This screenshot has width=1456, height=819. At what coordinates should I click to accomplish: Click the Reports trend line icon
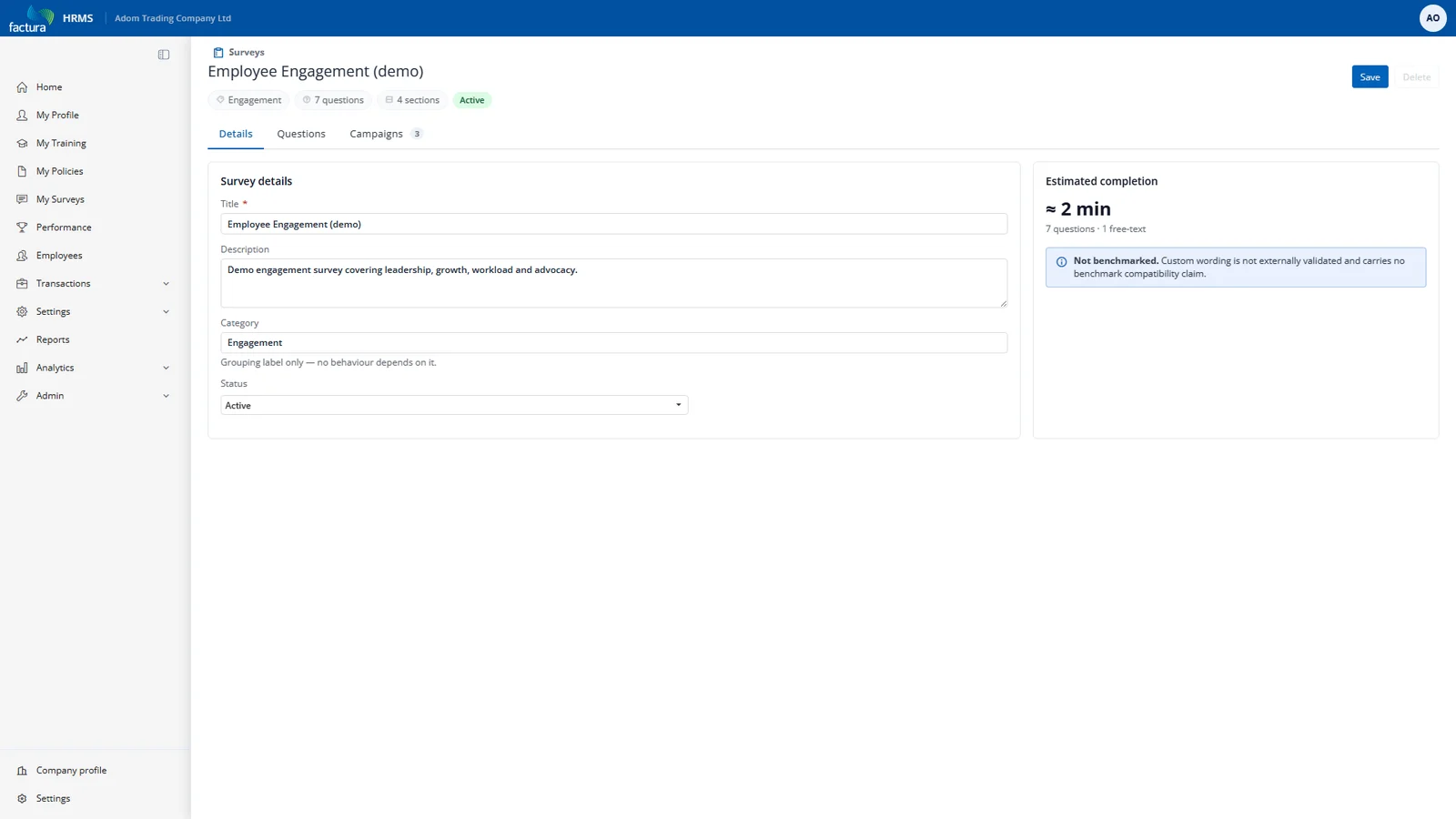[x=22, y=339]
